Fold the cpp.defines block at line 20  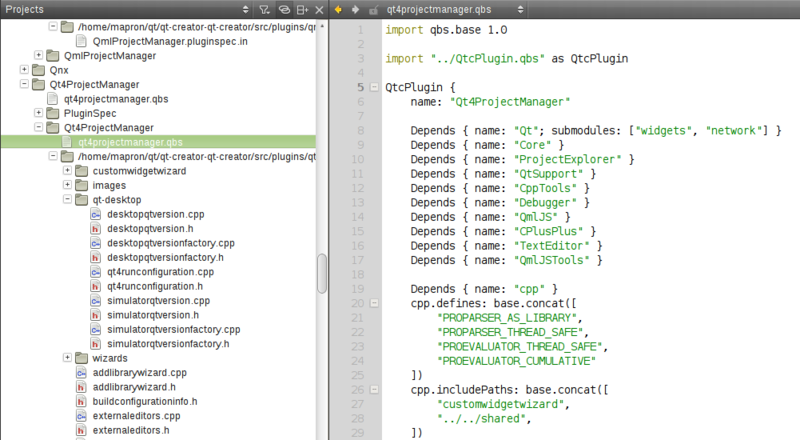coord(374,303)
